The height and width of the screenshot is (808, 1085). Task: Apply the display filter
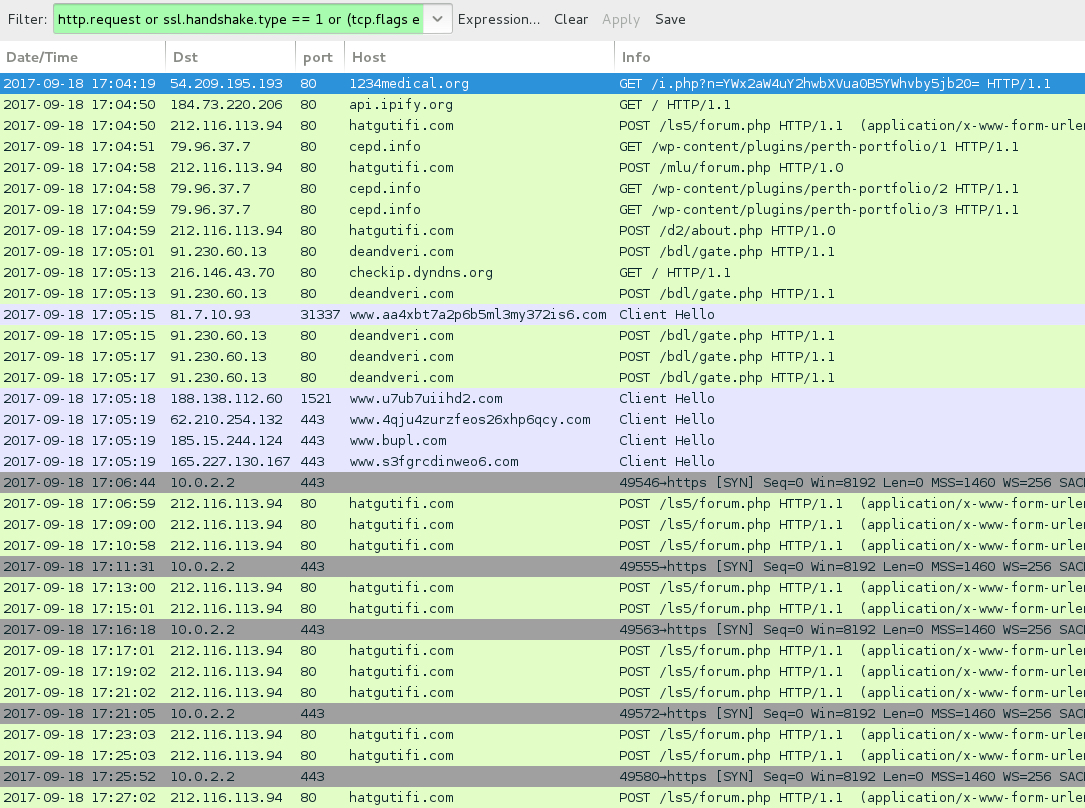[621, 19]
